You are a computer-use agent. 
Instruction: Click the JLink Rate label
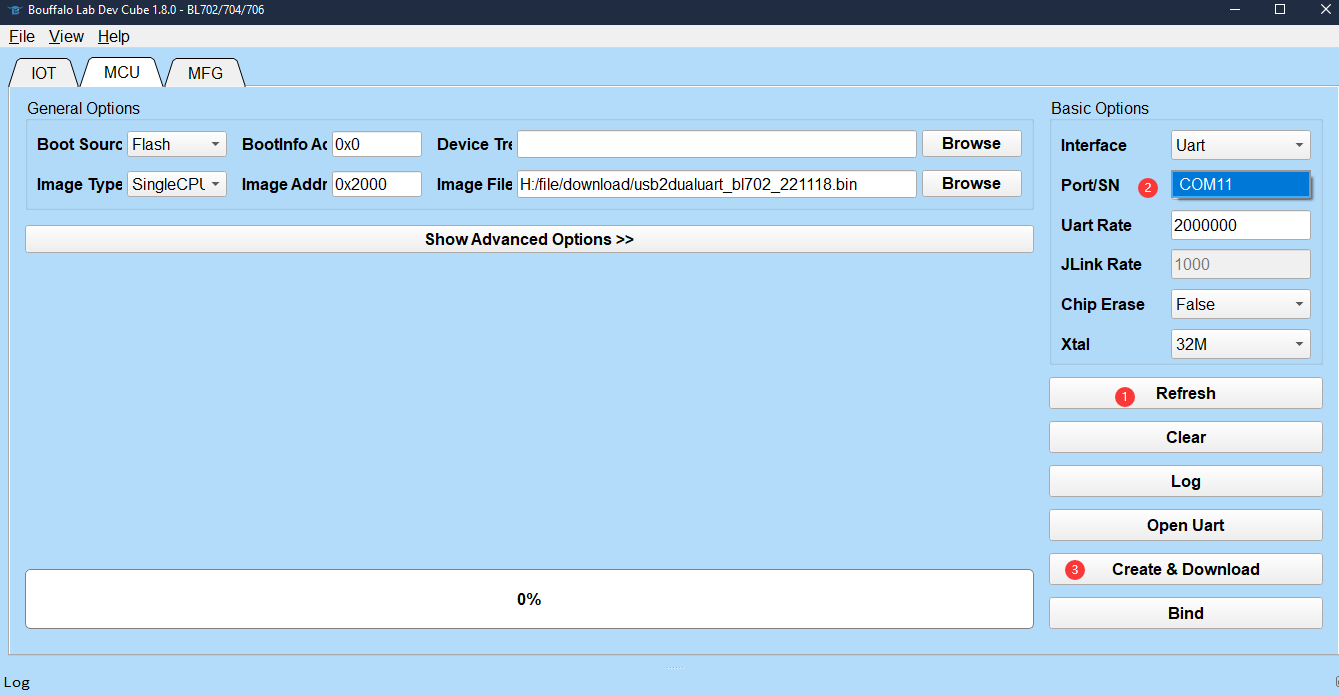click(x=1101, y=265)
